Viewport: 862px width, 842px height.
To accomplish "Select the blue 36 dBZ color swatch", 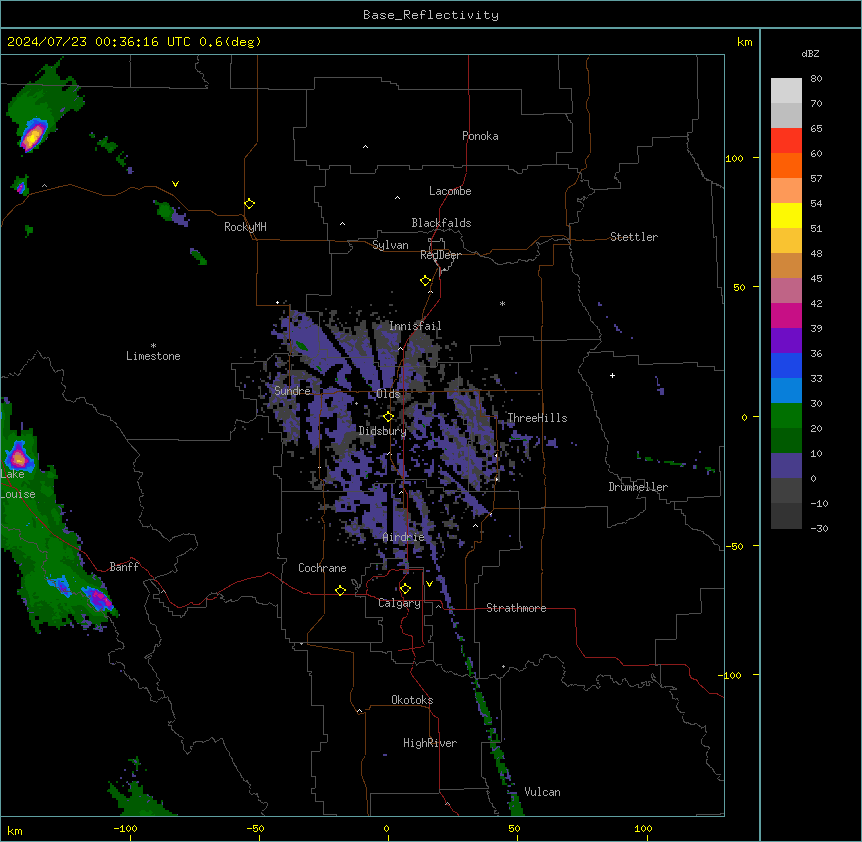I will (786, 365).
